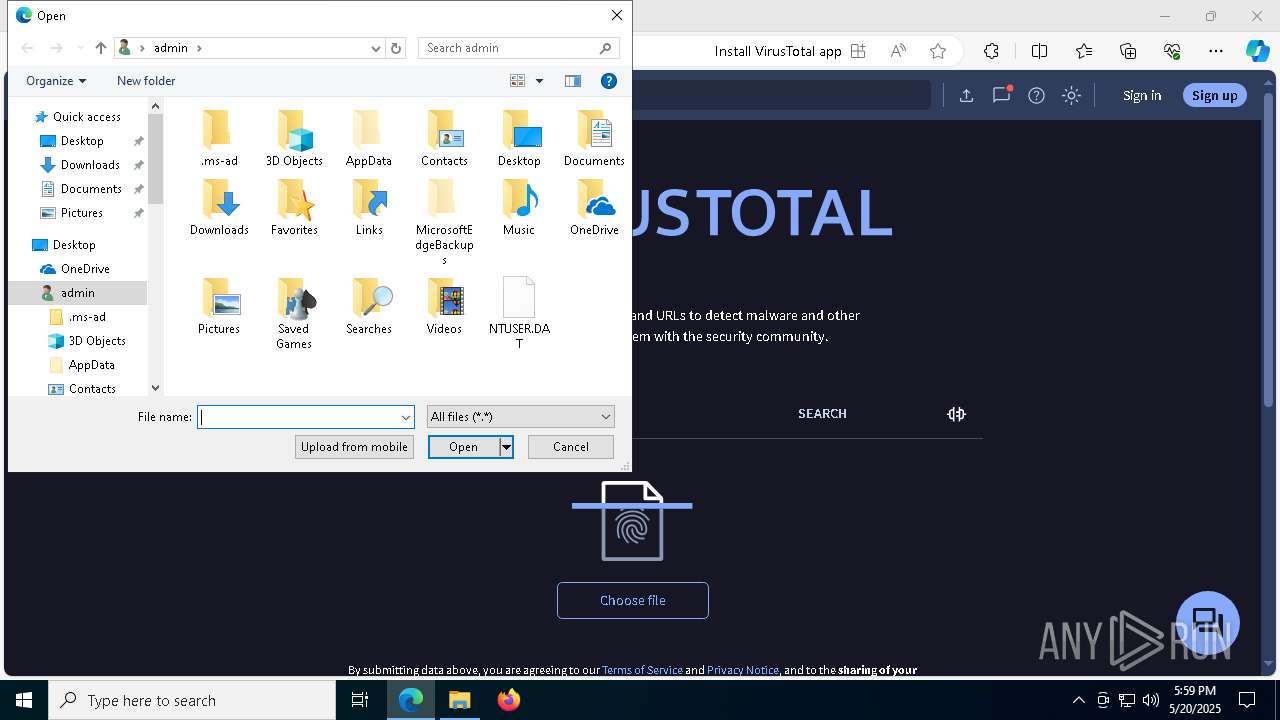
Task: Switch to the SEARCH tab on VirusTotal
Action: point(822,413)
